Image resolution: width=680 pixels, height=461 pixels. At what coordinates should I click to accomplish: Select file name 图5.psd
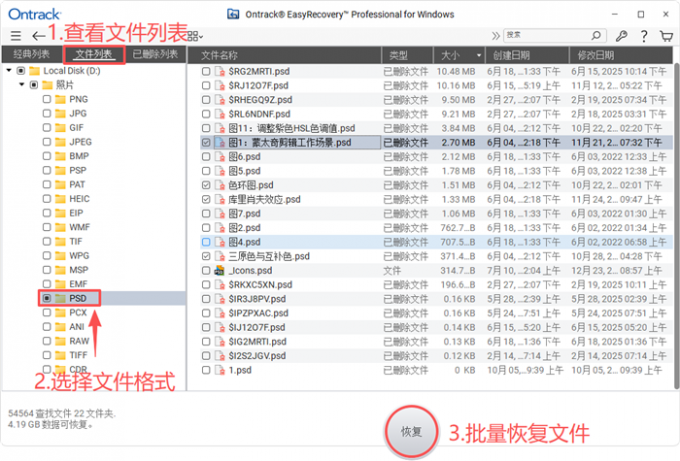245,171
